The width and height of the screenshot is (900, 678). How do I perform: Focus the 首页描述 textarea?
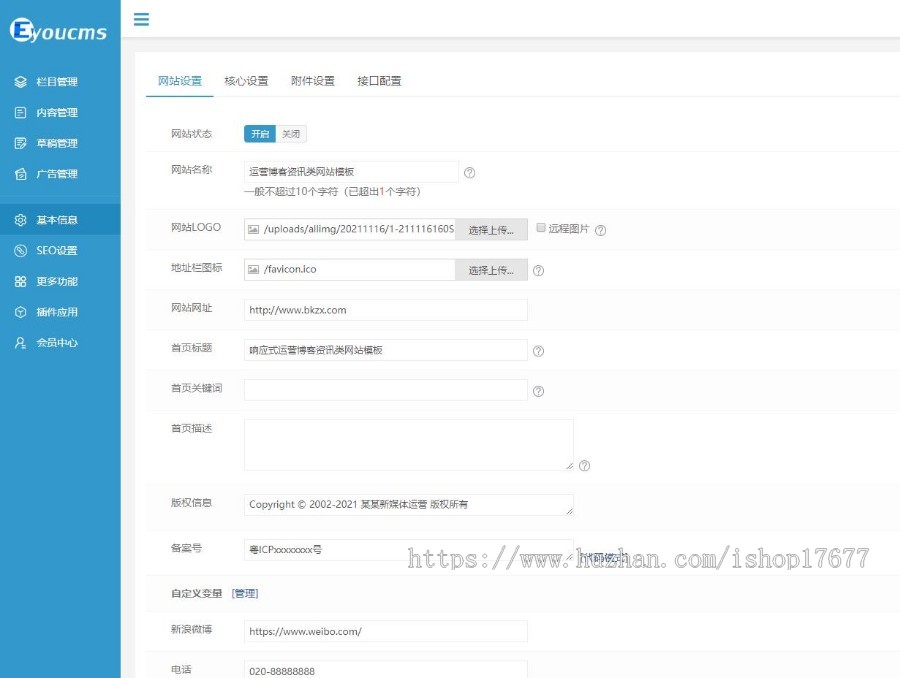click(409, 445)
